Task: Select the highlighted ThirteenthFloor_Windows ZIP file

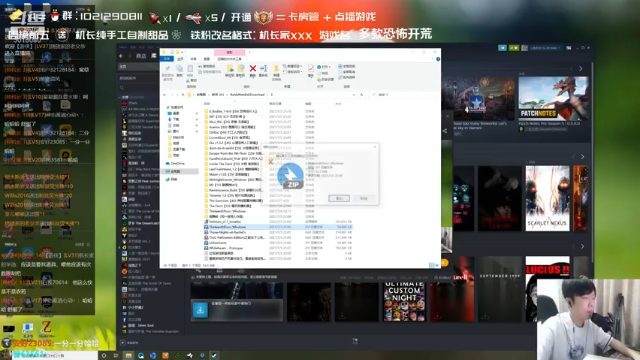Action: click(x=278, y=227)
